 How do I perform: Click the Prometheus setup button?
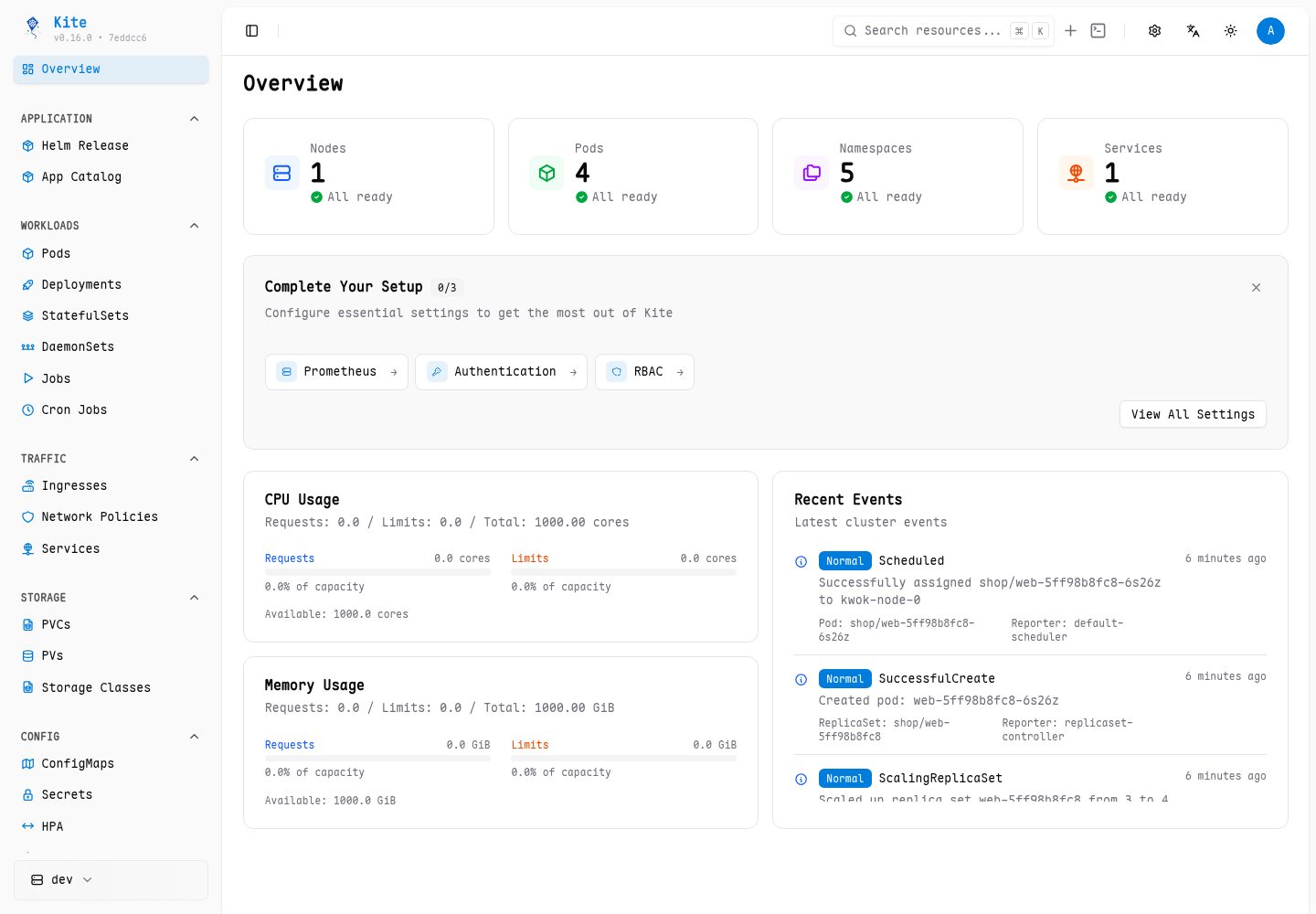(x=336, y=372)
